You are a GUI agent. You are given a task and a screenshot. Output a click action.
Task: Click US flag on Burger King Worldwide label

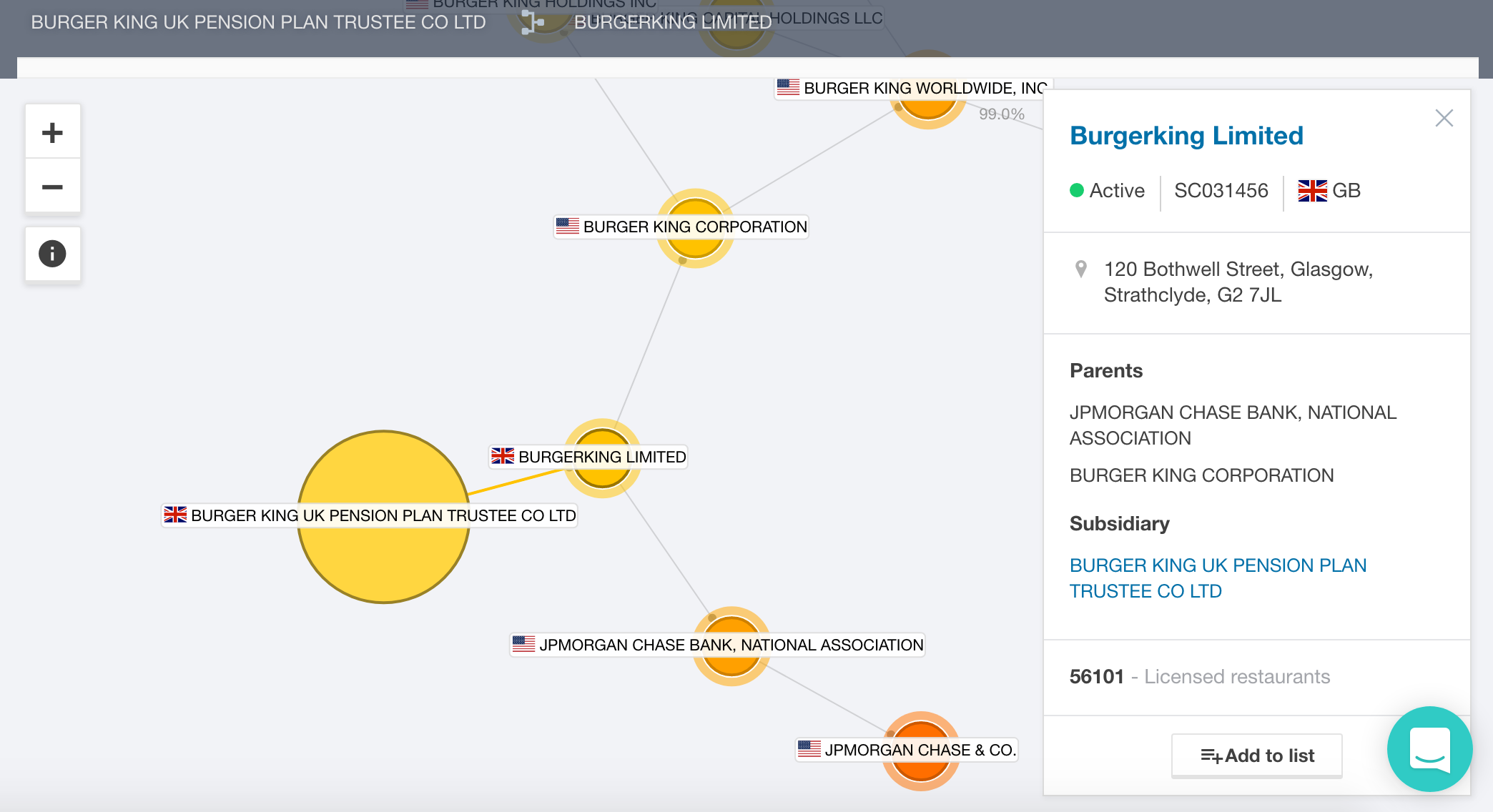[x=788, y=87]
